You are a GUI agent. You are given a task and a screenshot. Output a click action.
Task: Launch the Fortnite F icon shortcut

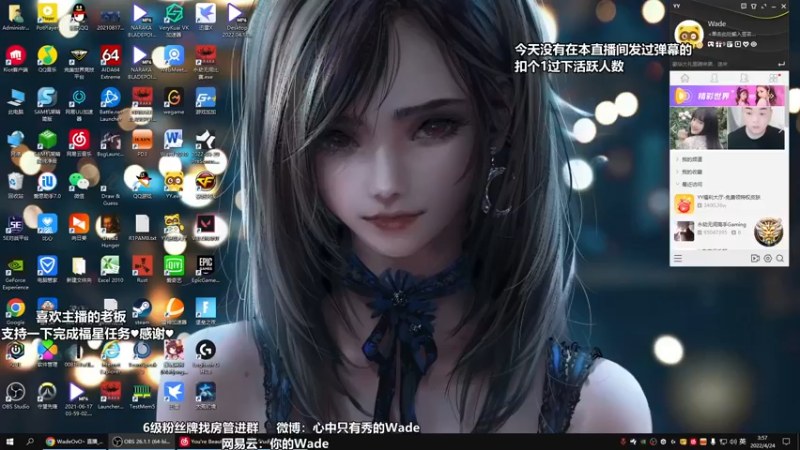tap(205, 312)
